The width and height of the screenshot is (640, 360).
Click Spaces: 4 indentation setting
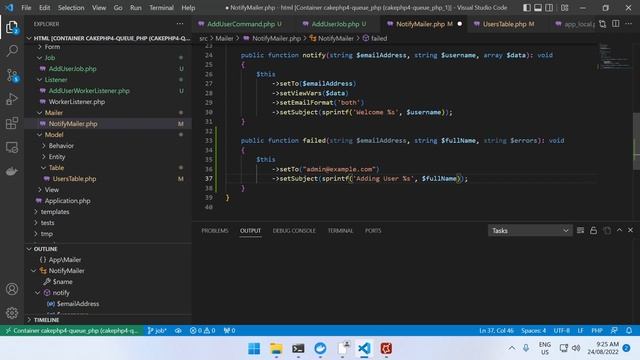click(533, 331)
